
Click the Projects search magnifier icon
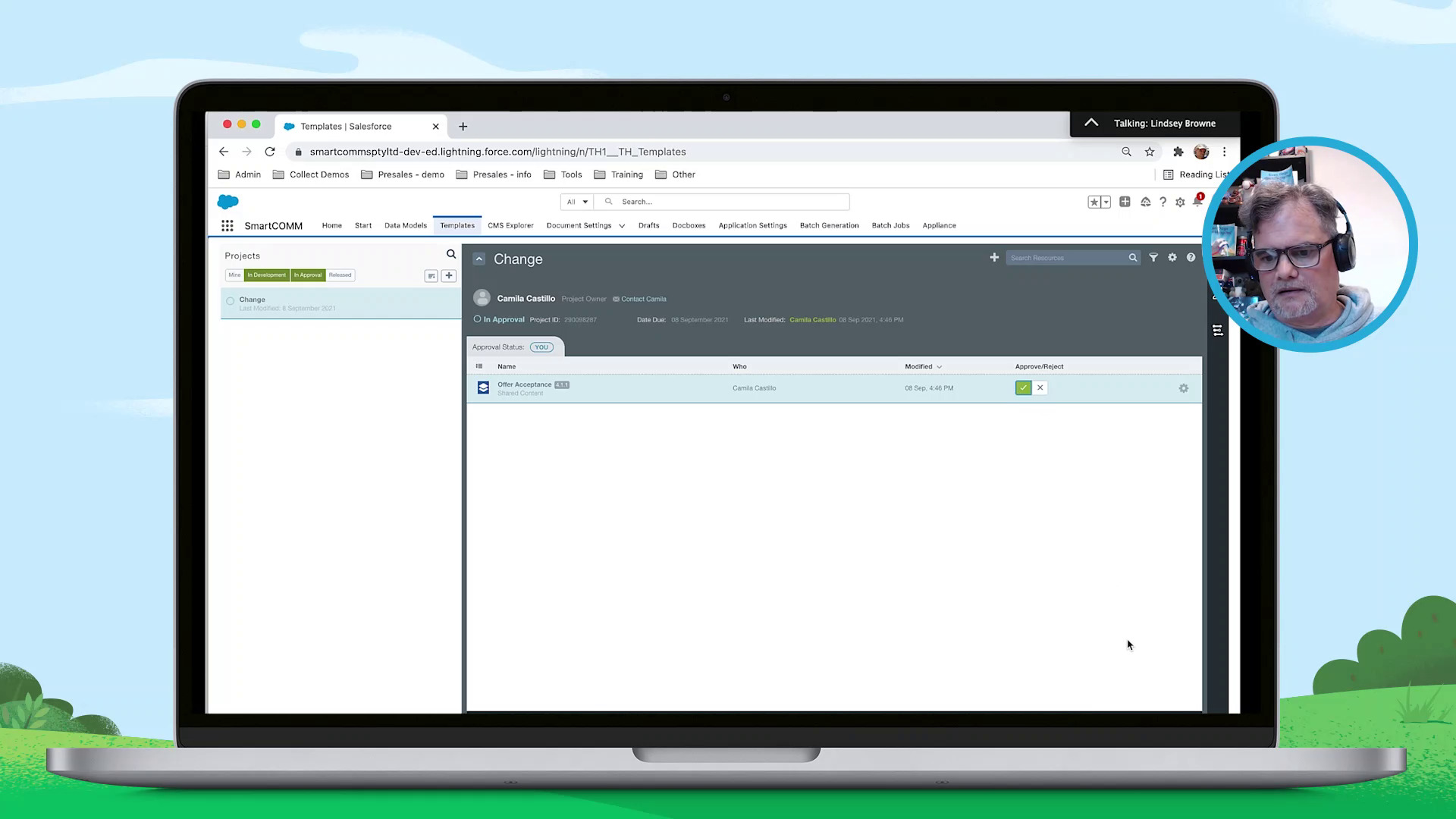[450, 254]
